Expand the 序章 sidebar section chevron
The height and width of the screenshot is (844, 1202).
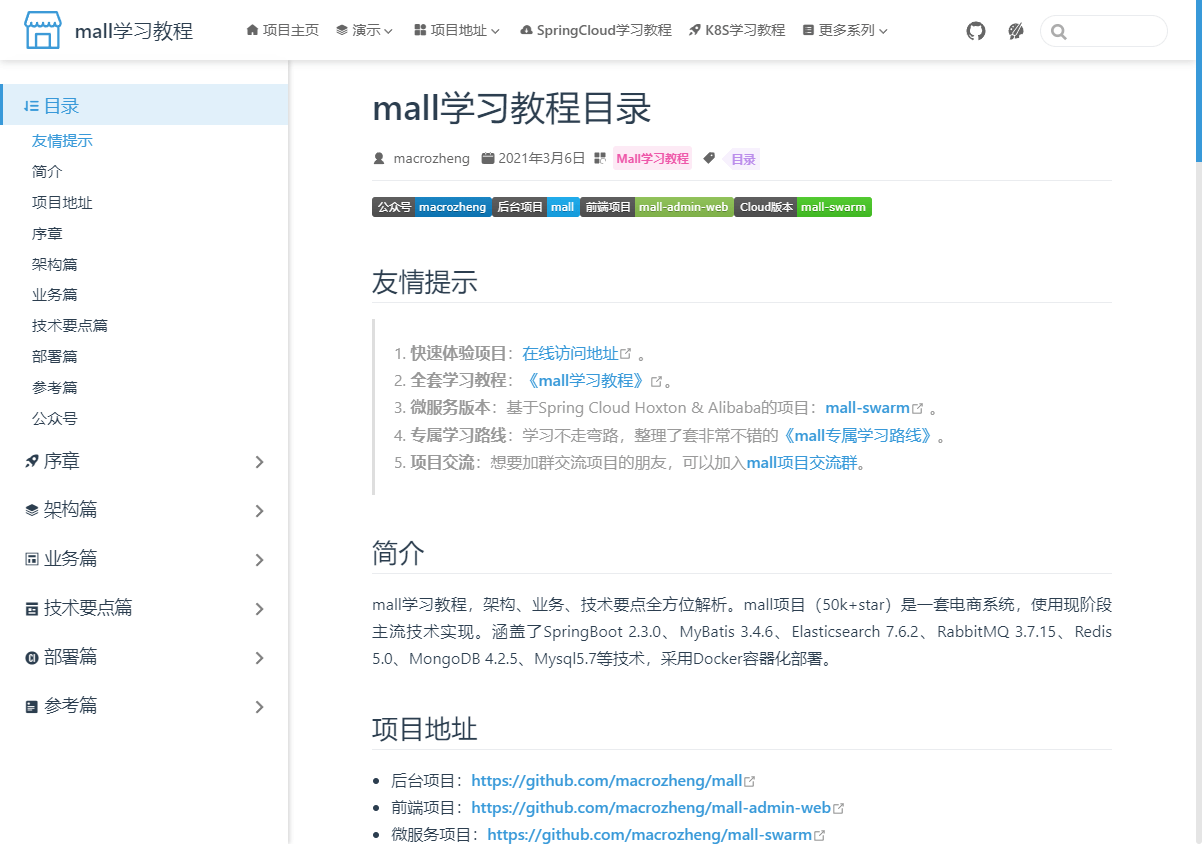[x=259, y=462]
